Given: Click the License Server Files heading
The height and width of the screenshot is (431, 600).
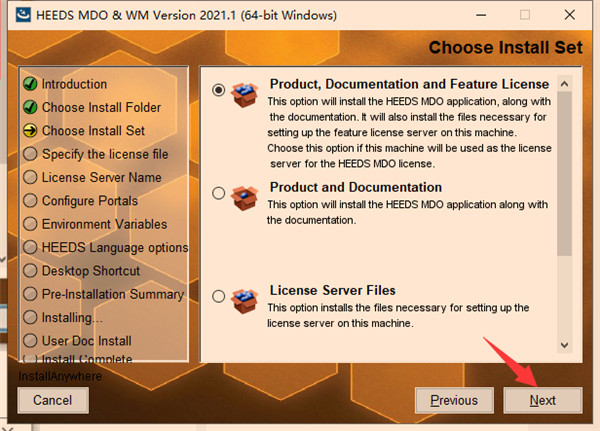Looking at the screenshot, I should (333, 290).
